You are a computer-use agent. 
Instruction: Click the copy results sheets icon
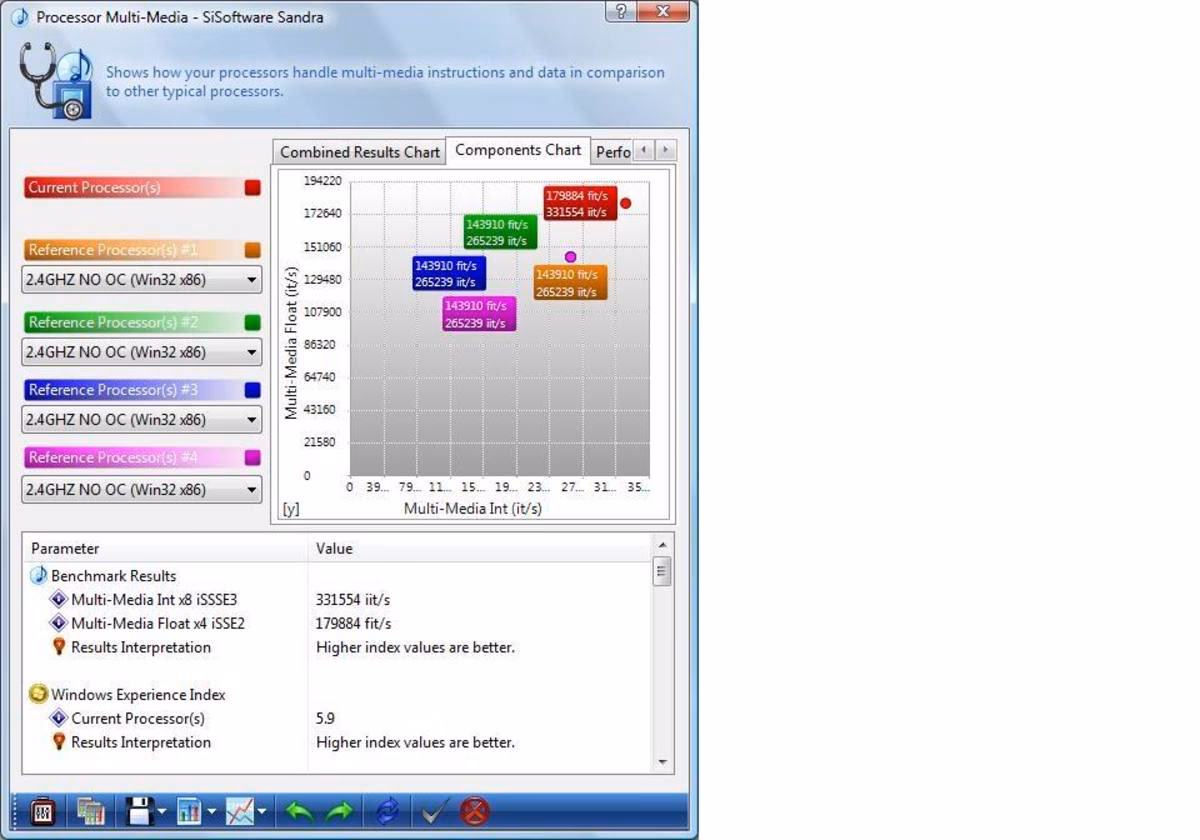[91, 812]
